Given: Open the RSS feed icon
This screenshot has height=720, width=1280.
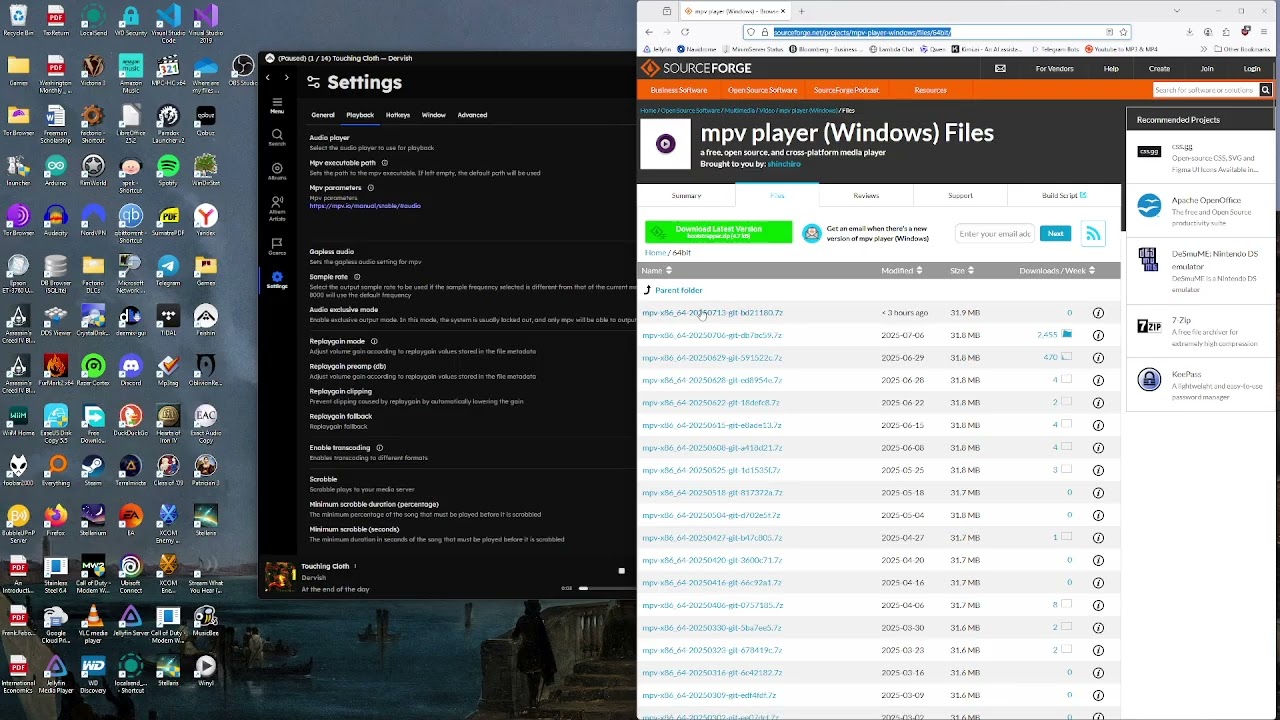Looking at the screenshot, I should (x=1093, y=233).
